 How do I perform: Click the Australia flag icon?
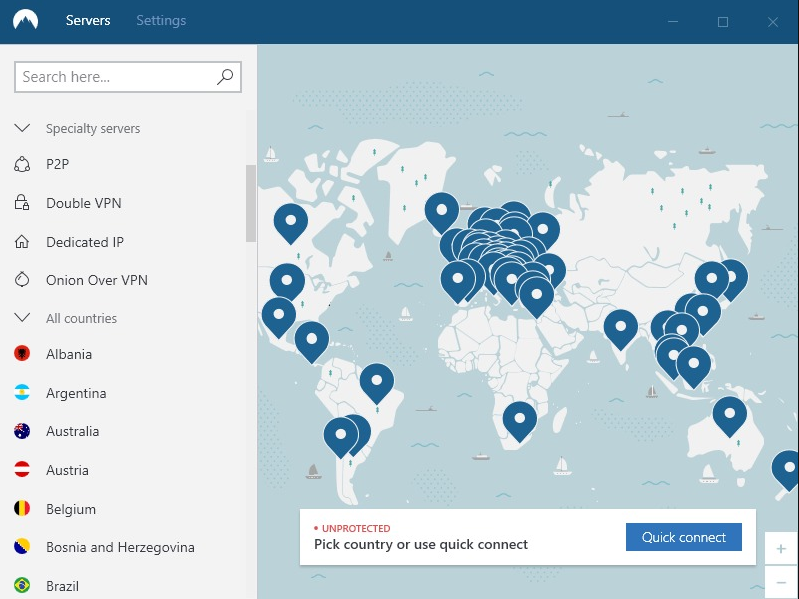[22, 431]
